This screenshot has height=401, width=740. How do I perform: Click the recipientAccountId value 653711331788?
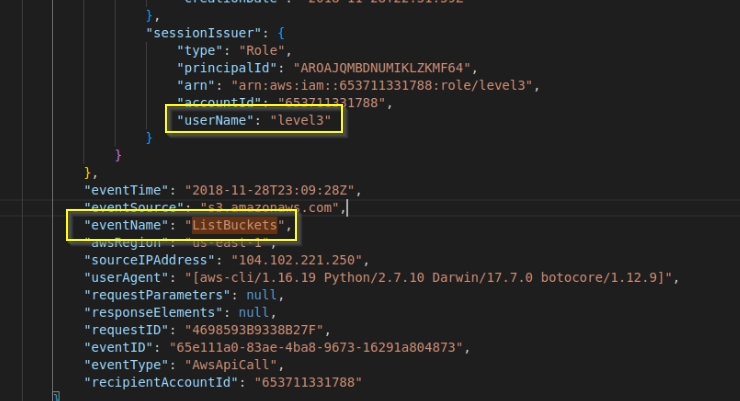pos(309,384)
